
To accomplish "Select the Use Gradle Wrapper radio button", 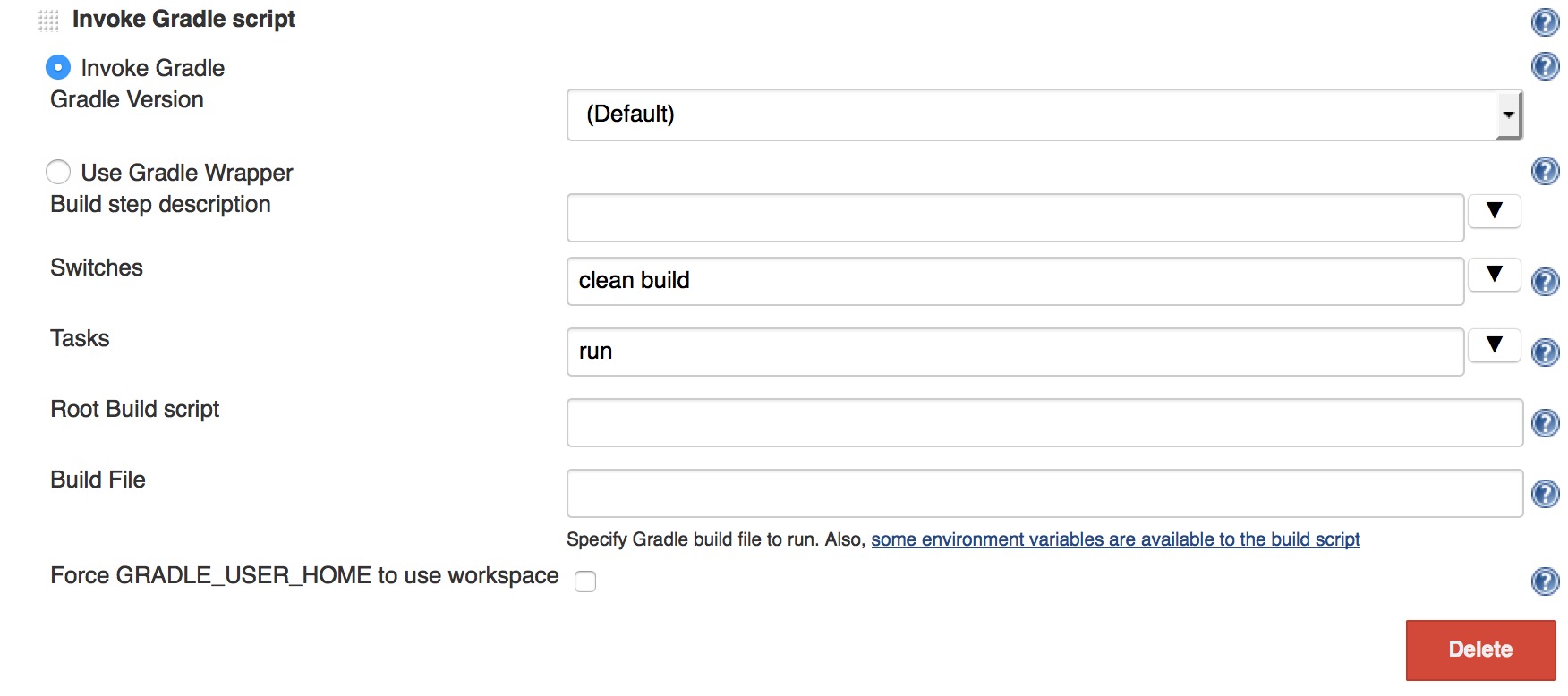I will [x=58, y=172].
